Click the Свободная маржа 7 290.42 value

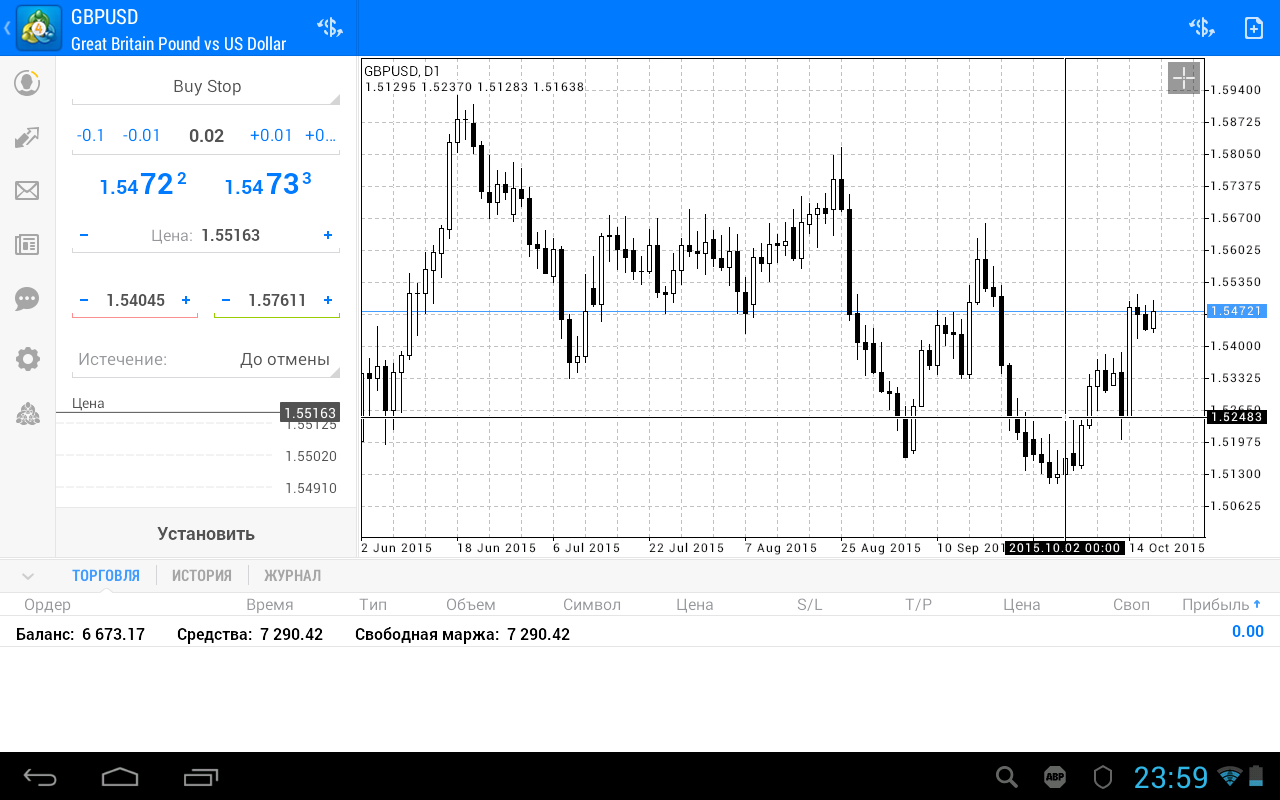(462, 634)
